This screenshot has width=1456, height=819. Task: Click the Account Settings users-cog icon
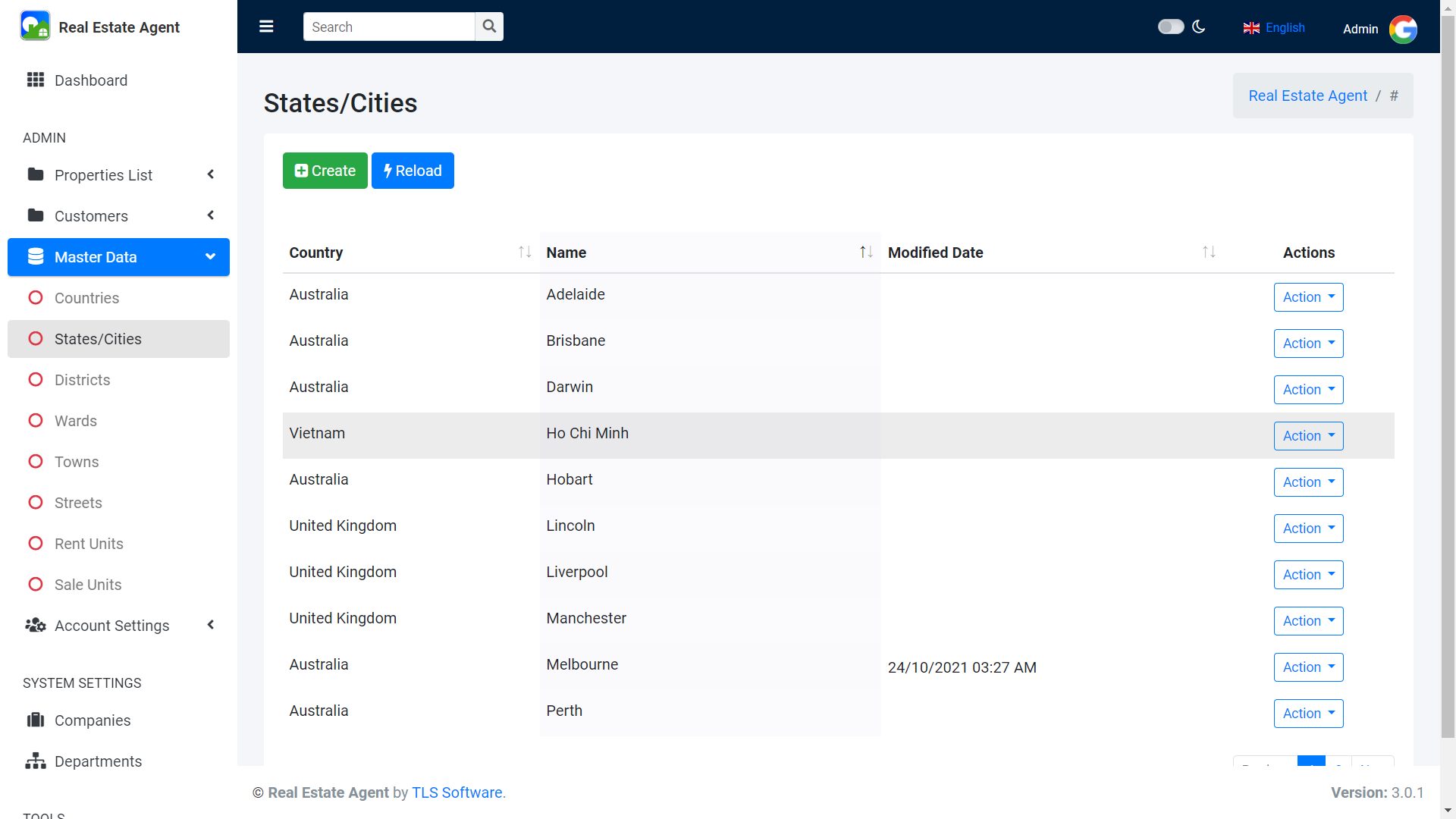[x=36, y=626]
